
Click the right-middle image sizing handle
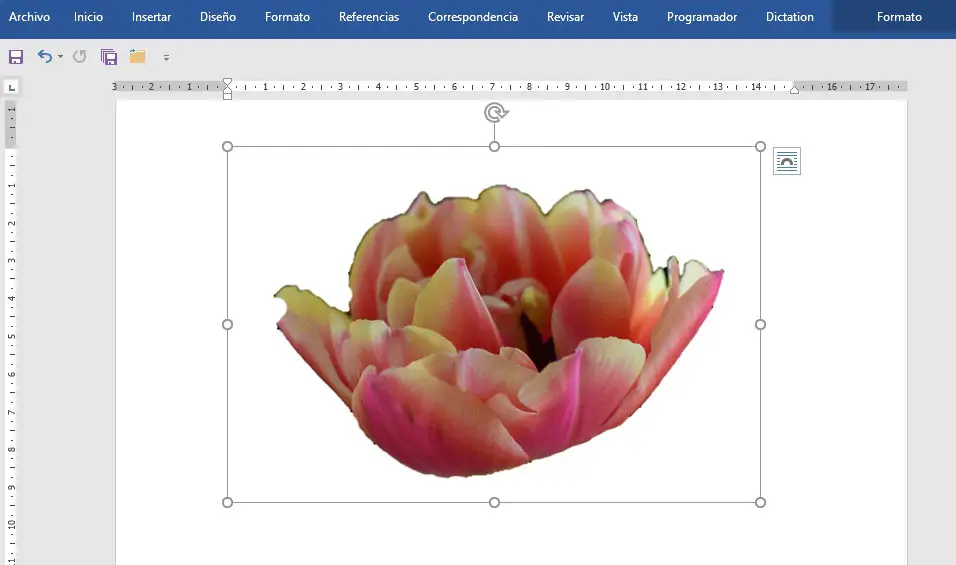tap(760, 324)
